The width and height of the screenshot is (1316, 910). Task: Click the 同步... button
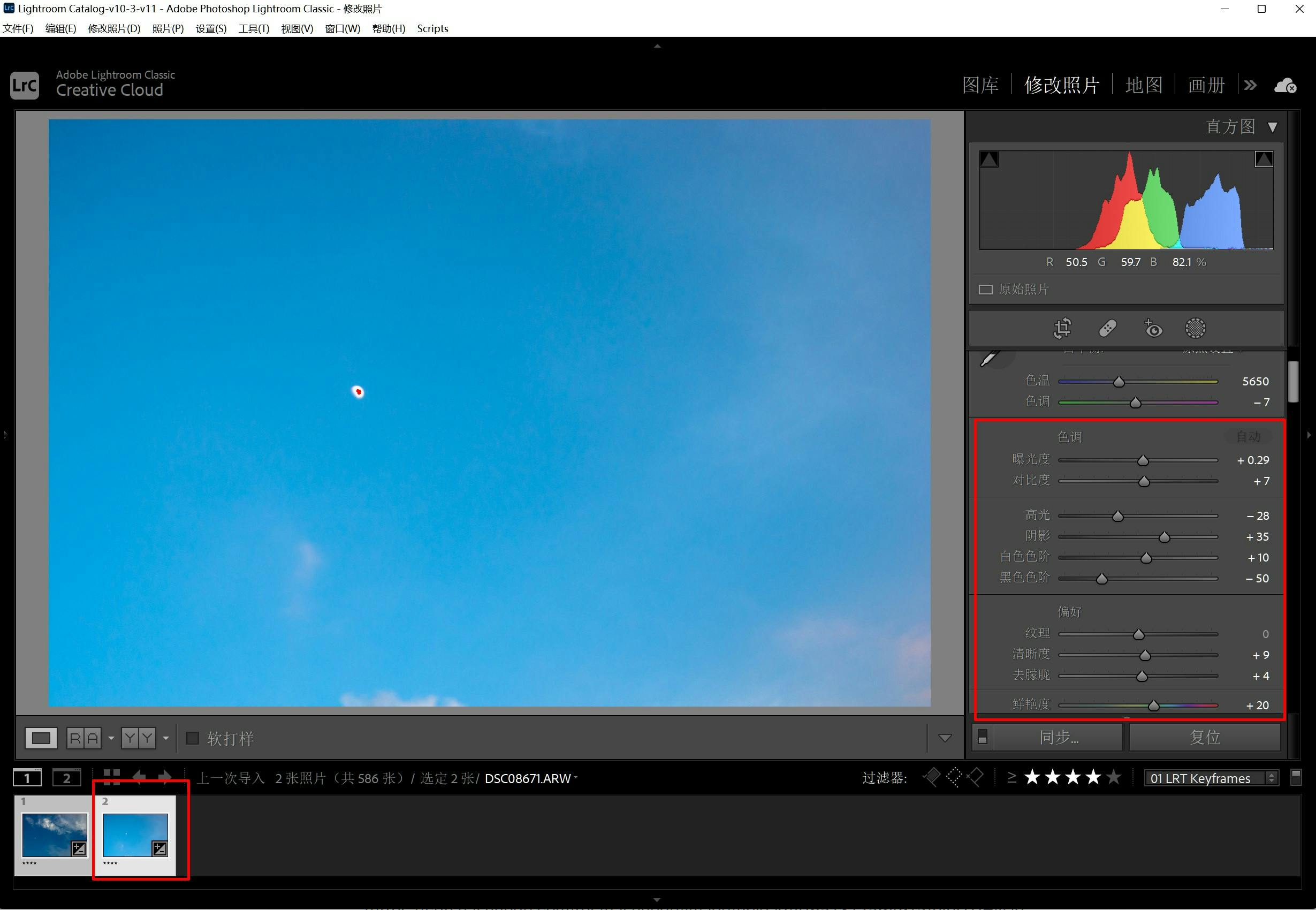pos(1059,737)
